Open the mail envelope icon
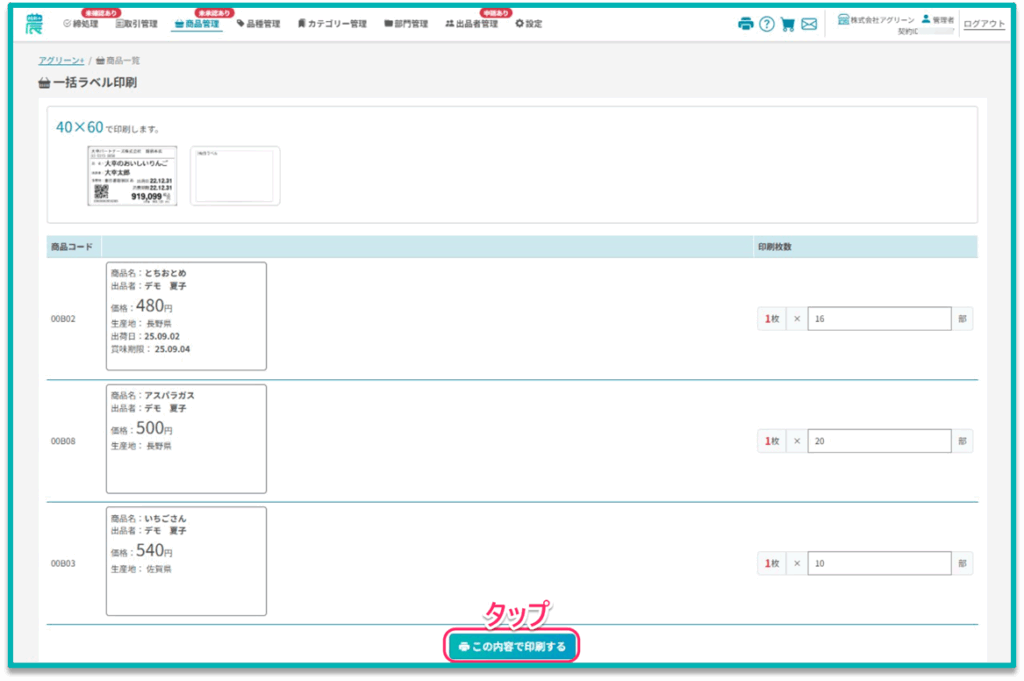Viewport: 1024px width, 681px height. tap(809, 24)
